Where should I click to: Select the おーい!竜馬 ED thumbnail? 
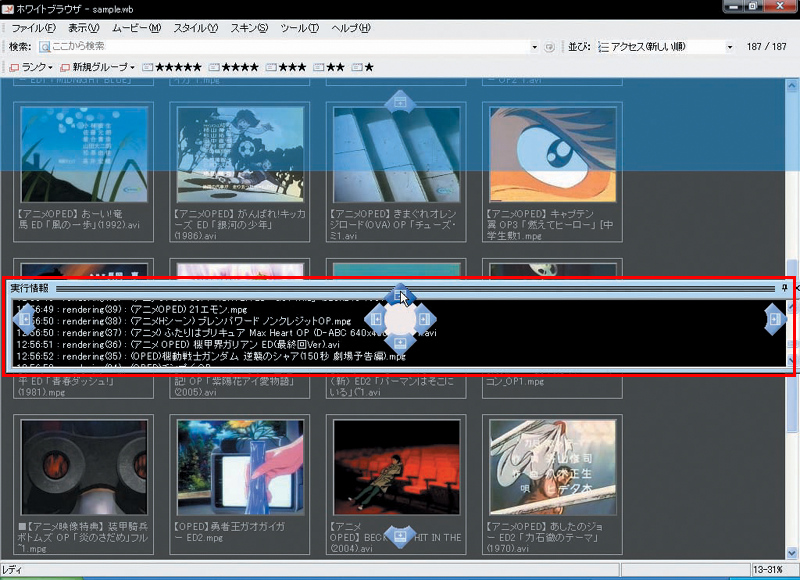[84, 154]
